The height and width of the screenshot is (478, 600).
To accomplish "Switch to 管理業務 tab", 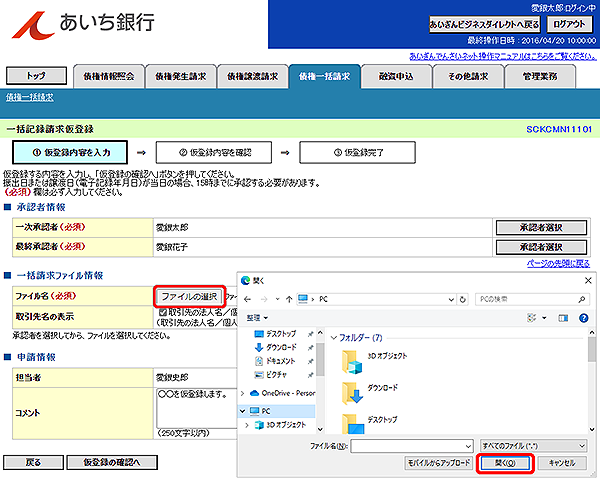I will (540, 77).
